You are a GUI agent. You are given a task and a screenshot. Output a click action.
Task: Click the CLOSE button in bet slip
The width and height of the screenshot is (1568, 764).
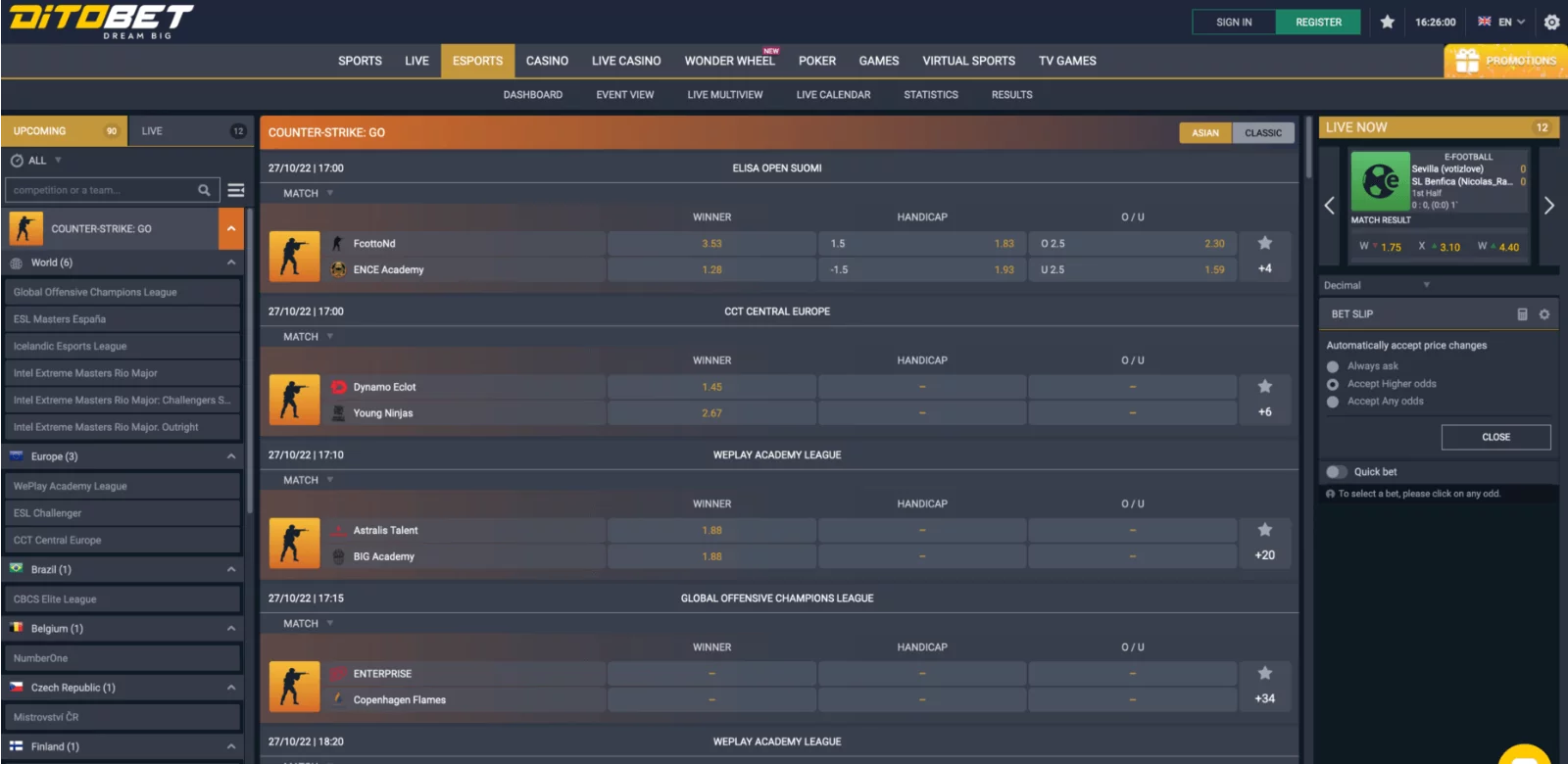(x=1495, y=437)
